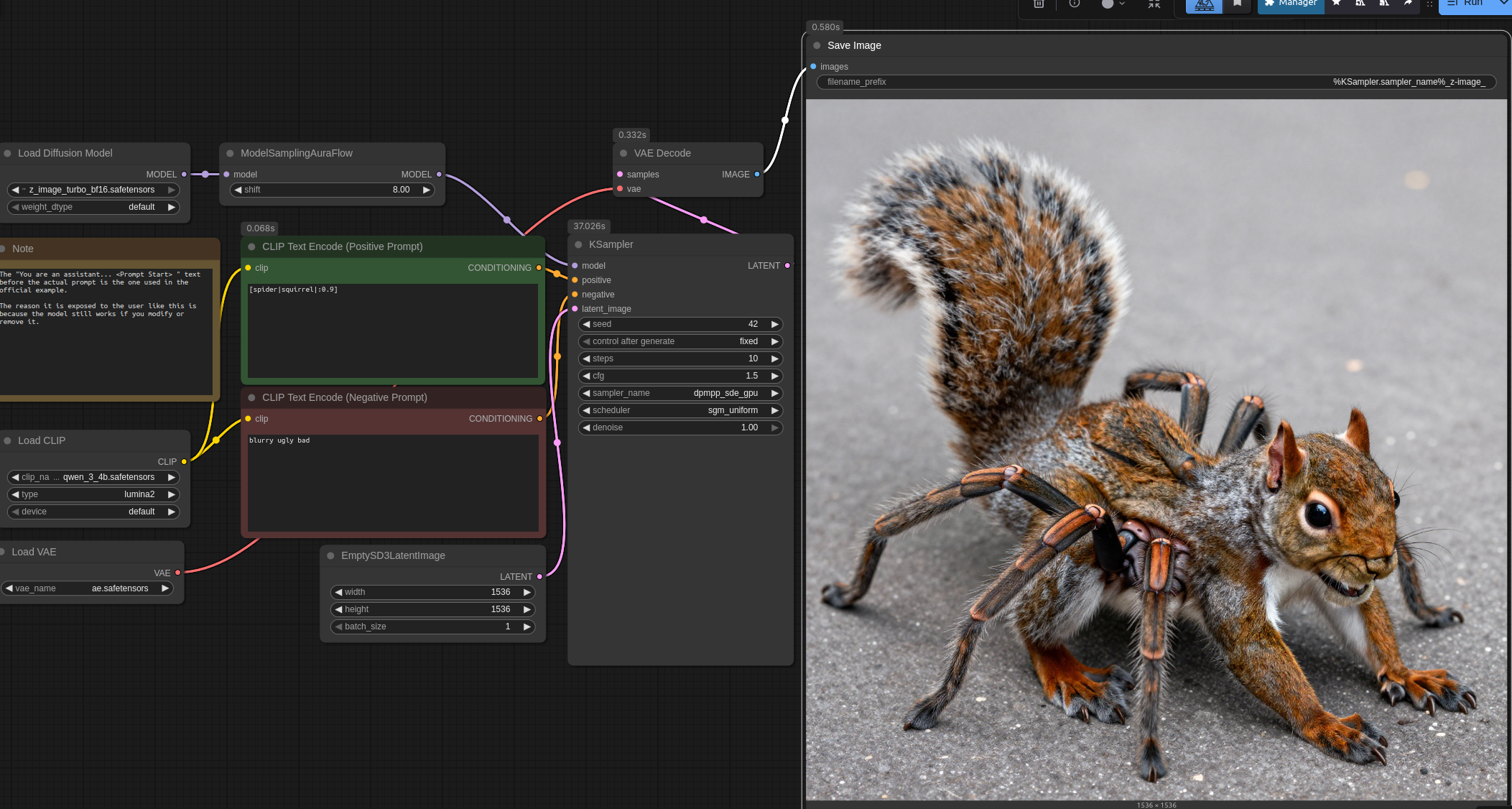Viewport: 1512px width, 809px height.
Task: Open the sampler_name dropdown in KSampler
Action: pyautogui.click(x=680, y=393)
